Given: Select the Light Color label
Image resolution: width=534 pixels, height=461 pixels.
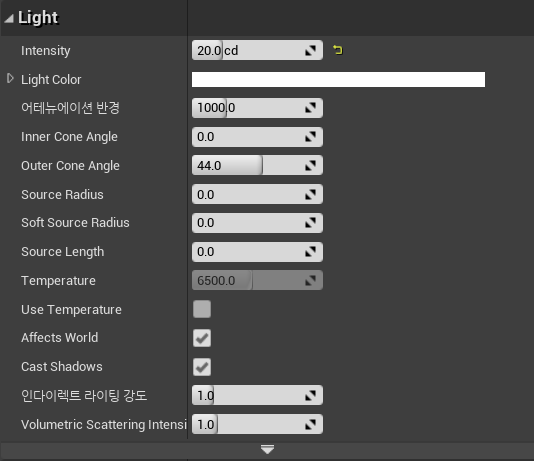Looking at the screenshot, I should 51,80.
